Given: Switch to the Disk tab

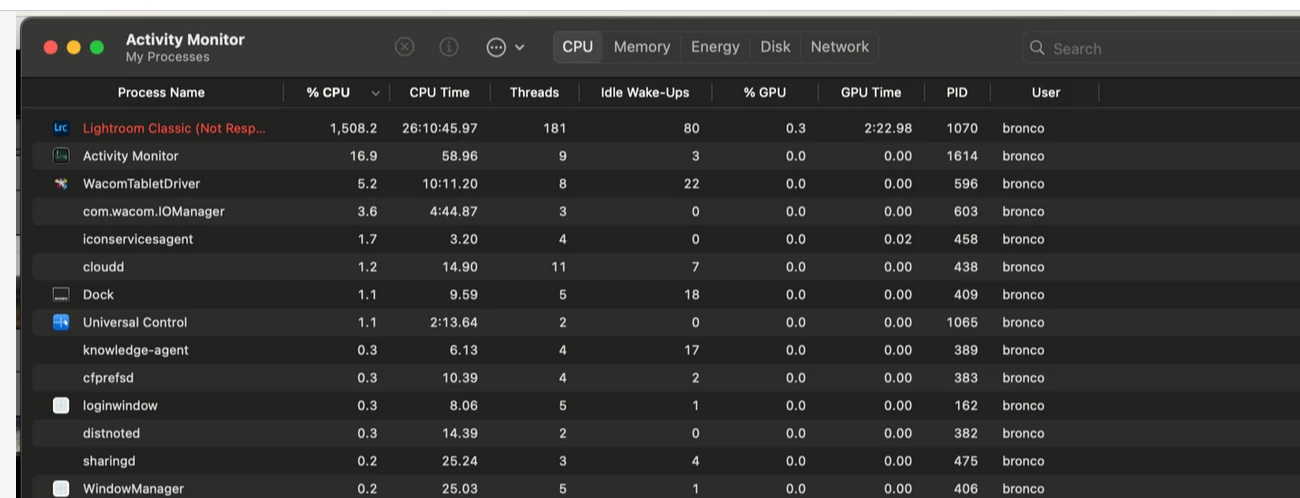Looking at the screenshot, I should point(775,47).
